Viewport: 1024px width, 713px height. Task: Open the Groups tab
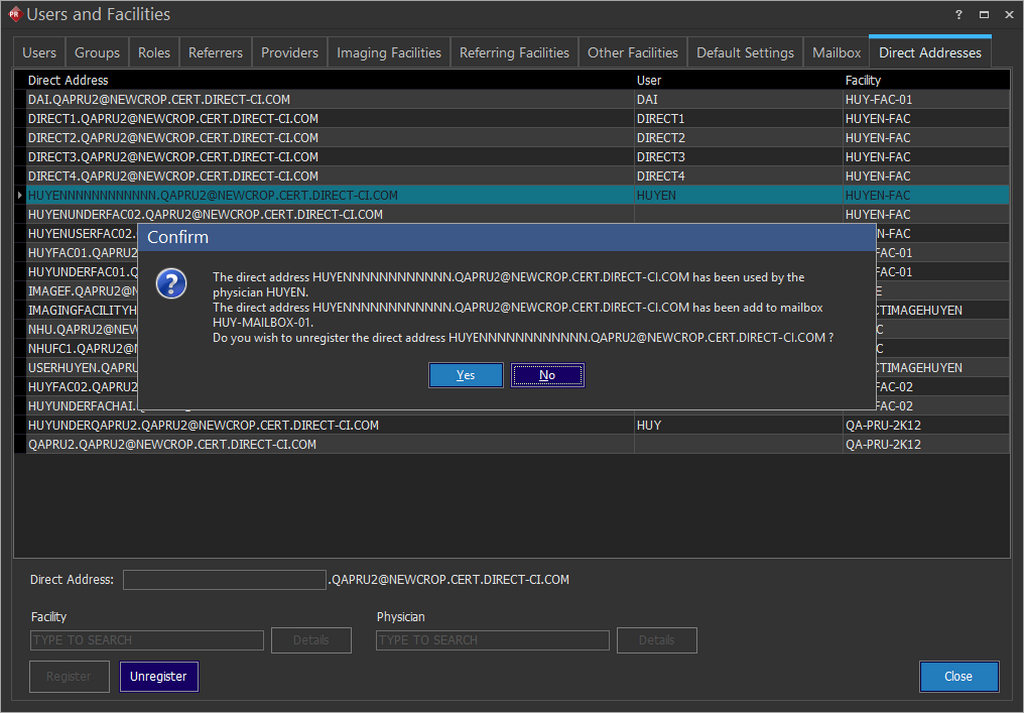(97, 53)
